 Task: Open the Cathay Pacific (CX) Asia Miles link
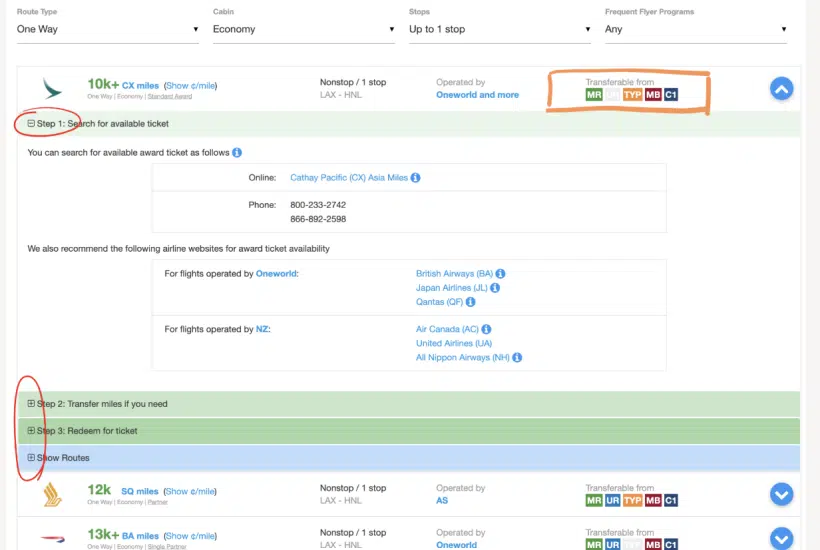point(349,178)
